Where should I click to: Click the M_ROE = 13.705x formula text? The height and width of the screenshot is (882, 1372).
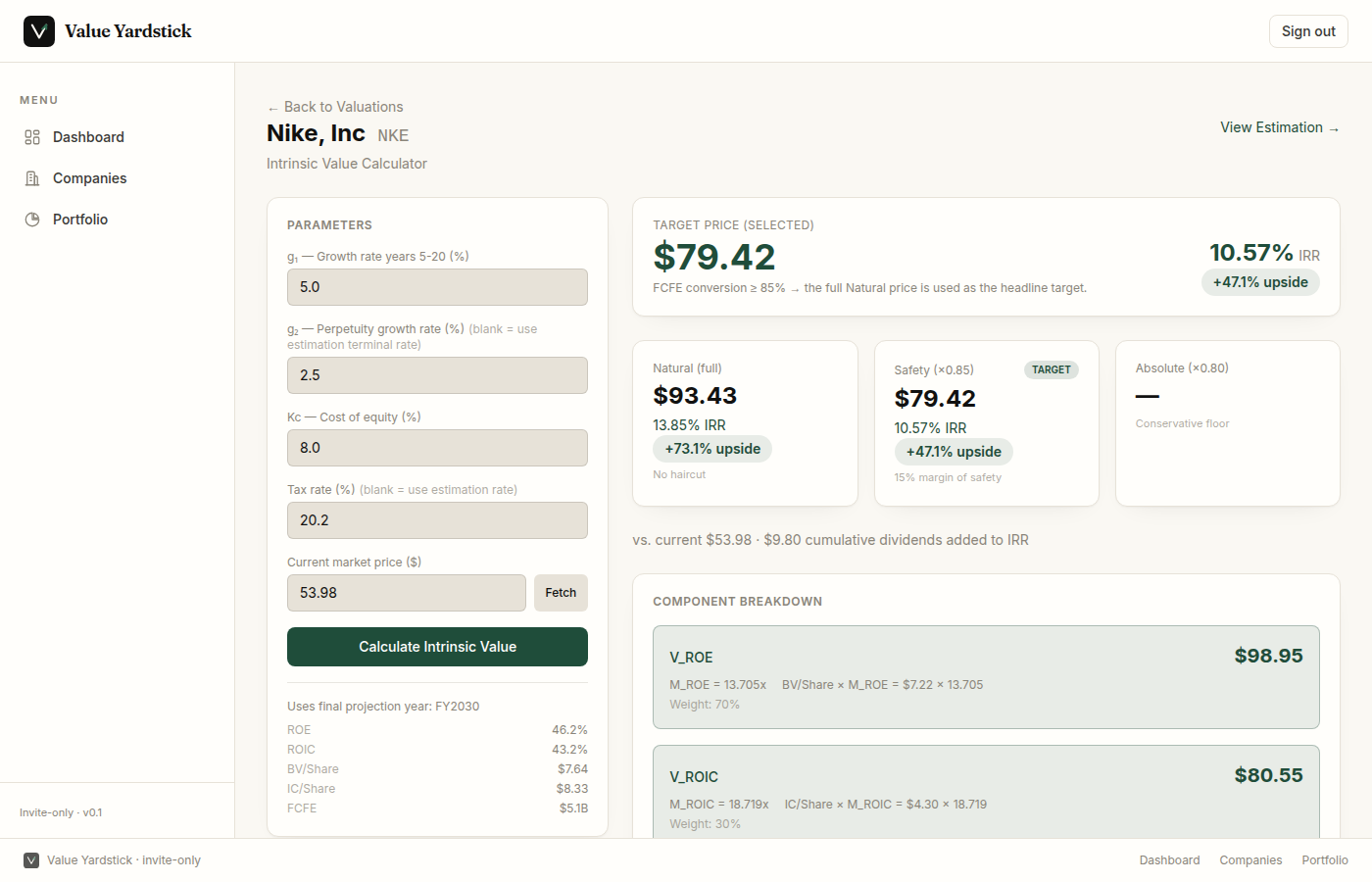point(717,685)
